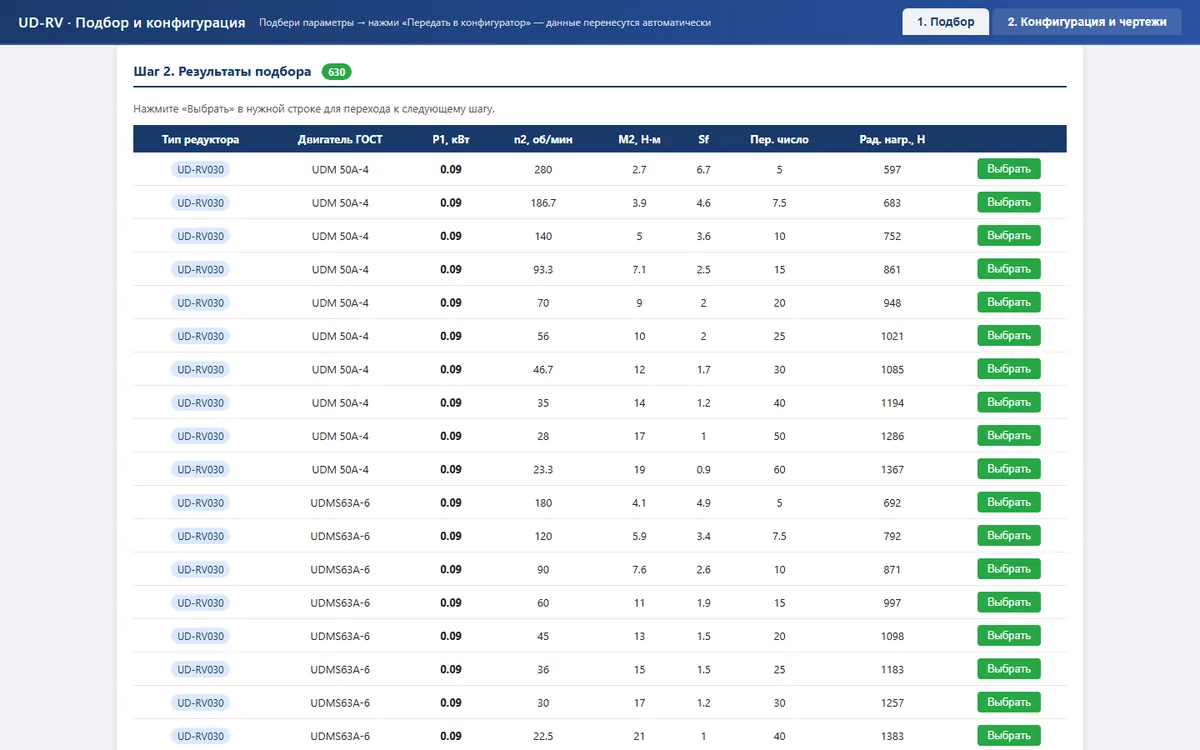Click the radial load value «1367»
The width and height of the screenshot is (1200, 750).
[x=892, y=469]
